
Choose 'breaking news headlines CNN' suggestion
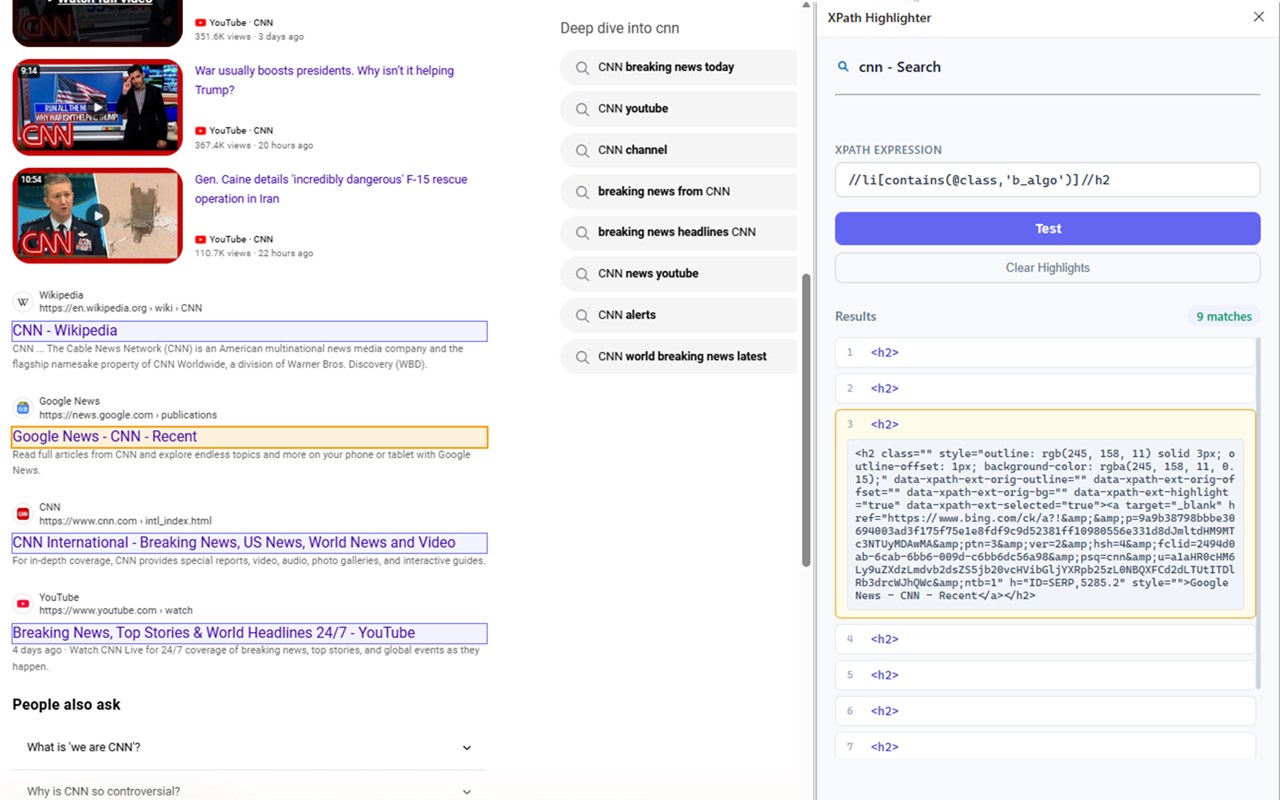point(678,232)
